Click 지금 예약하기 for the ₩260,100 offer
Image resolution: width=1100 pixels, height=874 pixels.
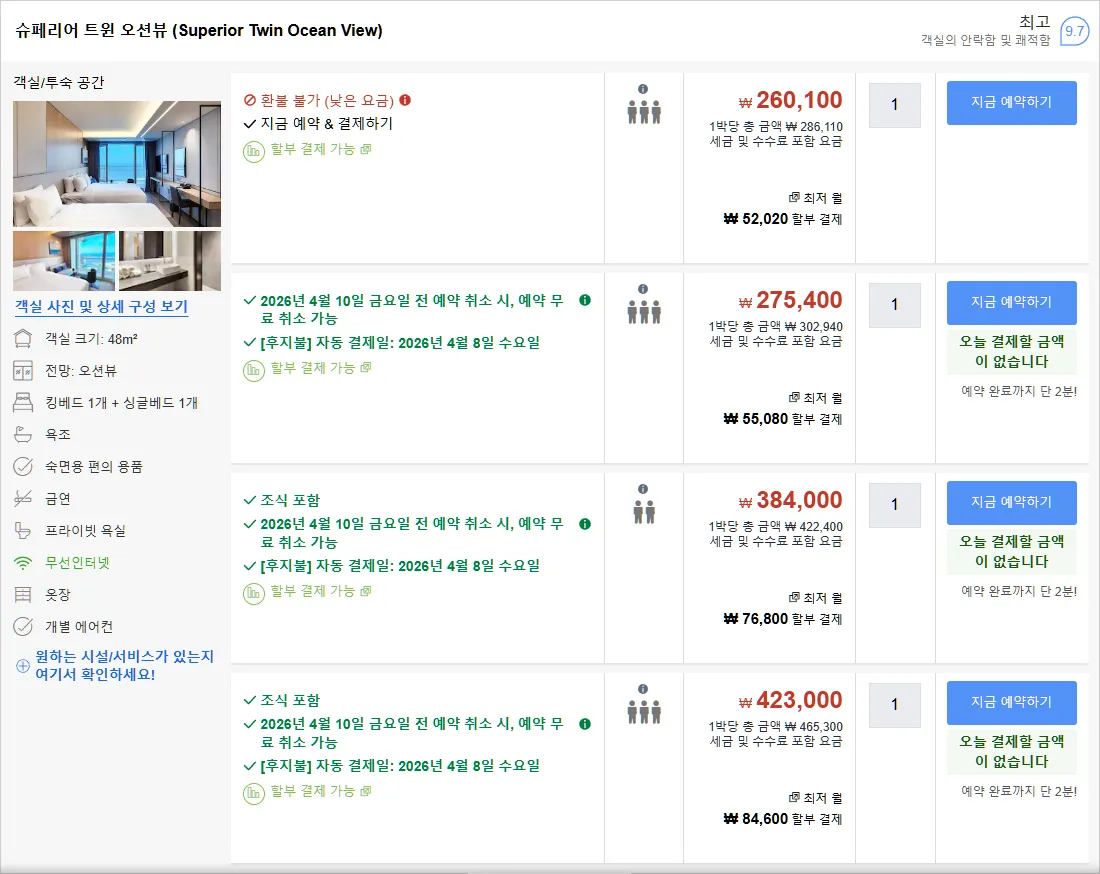click(x=1012, y=102)
